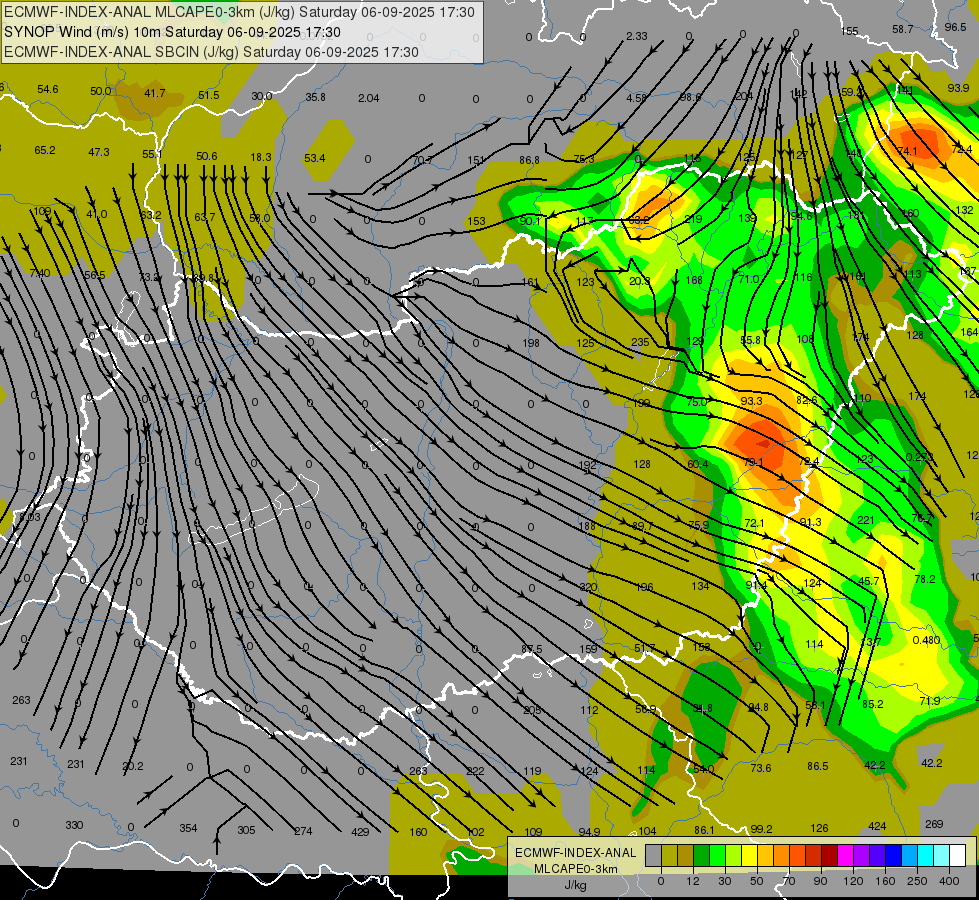The image size is (979, 900).
Task: Click the map value '429'
Action: (x=360, y=832)
